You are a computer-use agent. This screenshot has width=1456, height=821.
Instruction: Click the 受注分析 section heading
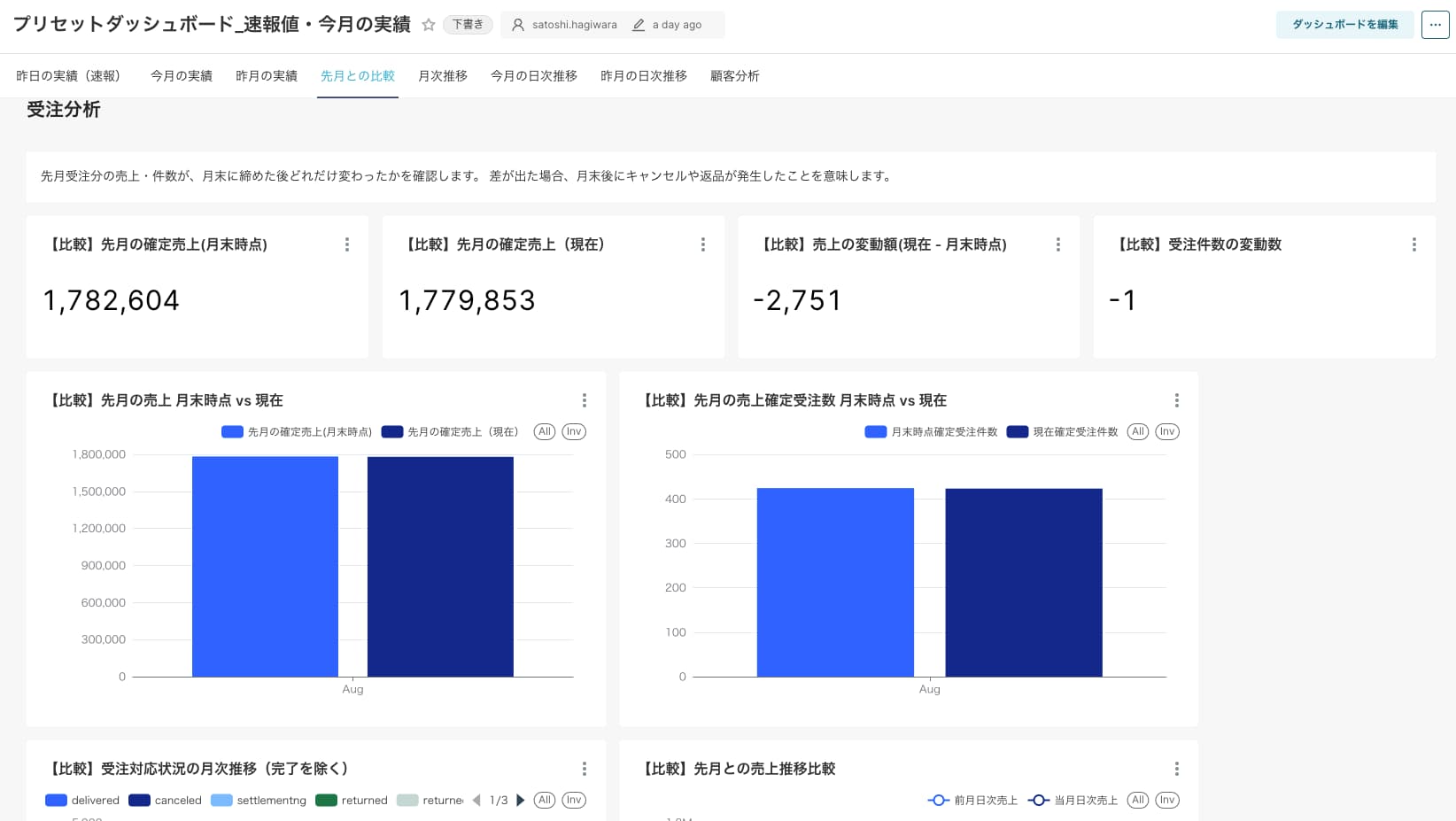(x=64, y=110)
